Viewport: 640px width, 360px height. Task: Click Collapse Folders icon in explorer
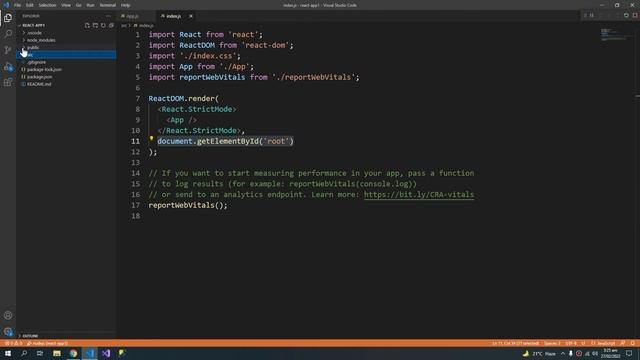tap(111, 25)
